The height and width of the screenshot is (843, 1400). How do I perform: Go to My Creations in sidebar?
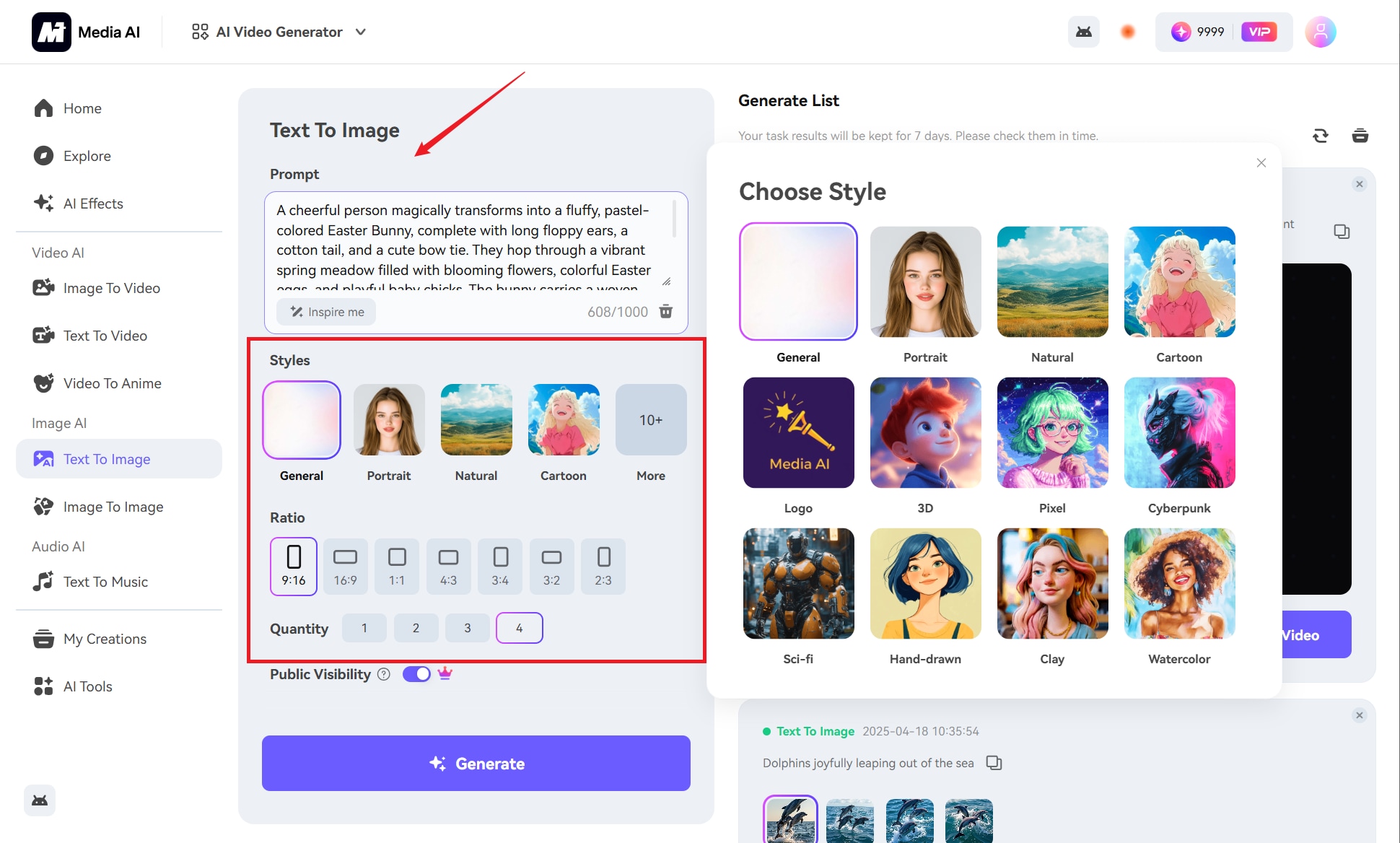click(x=105, y=639)
